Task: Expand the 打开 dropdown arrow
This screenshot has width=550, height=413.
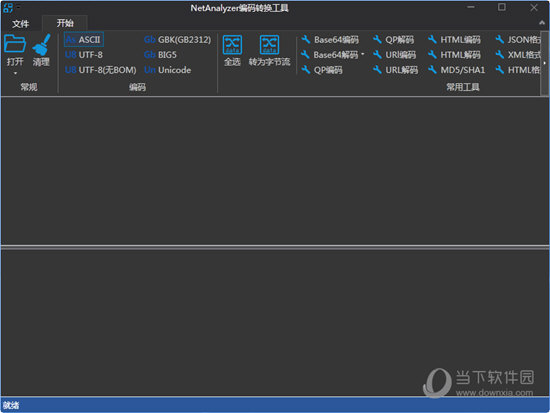Action: [15, 73]
